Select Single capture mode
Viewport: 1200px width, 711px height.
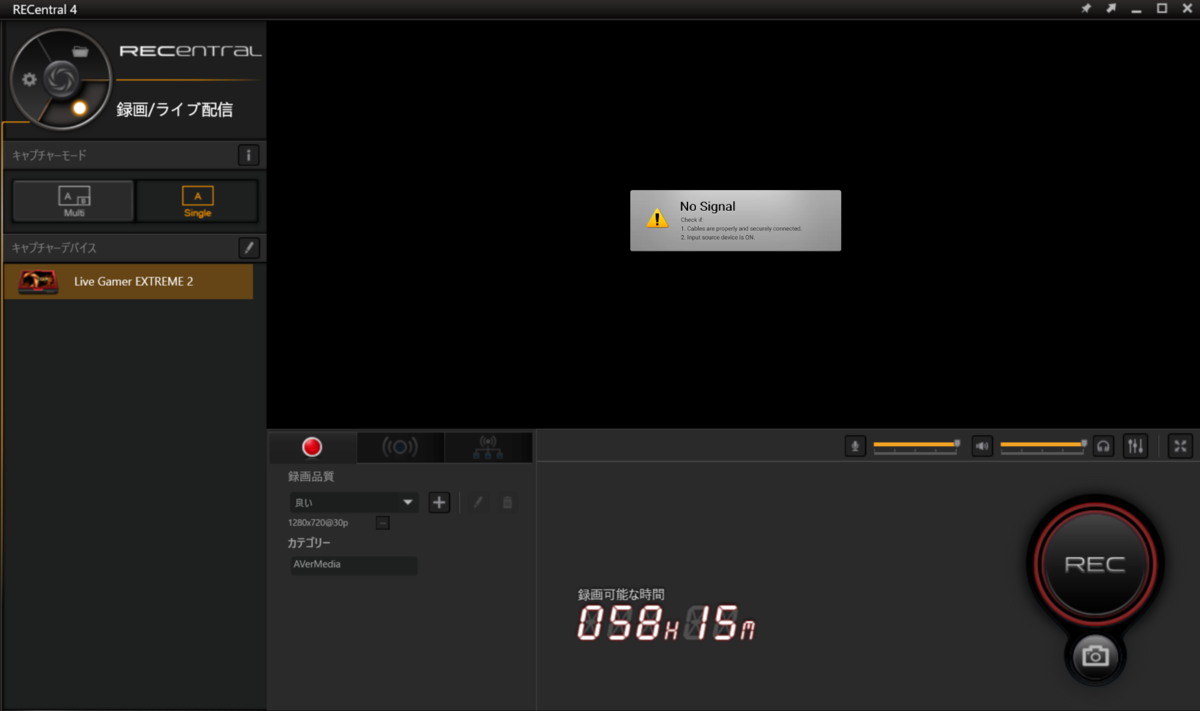[197, 201]
